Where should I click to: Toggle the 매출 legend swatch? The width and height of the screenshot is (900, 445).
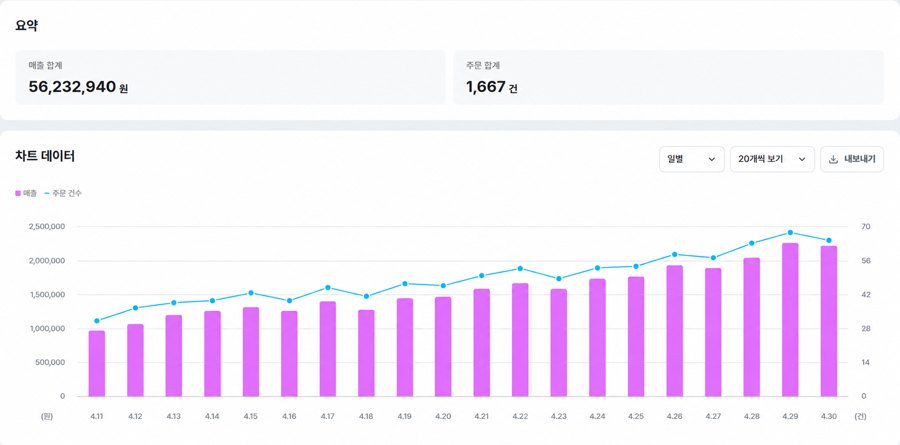[x=18, y=194]
